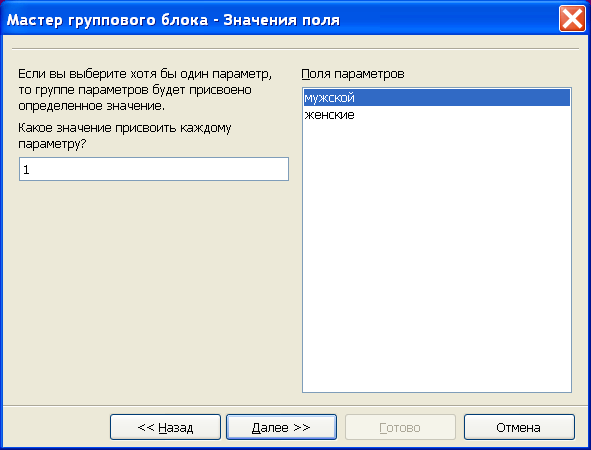591x450 pixels.
Task: Proceed with the 'Далее >>' button
Action: [281, 427]
